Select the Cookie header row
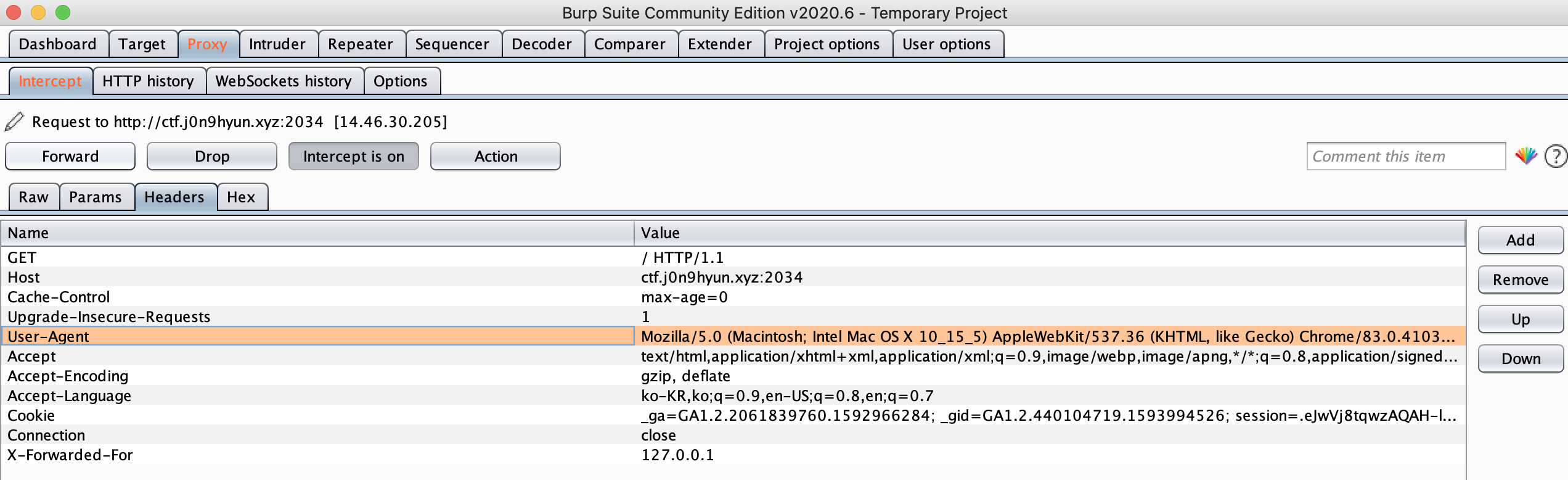 pyautogui.click(x=733, y=415)
